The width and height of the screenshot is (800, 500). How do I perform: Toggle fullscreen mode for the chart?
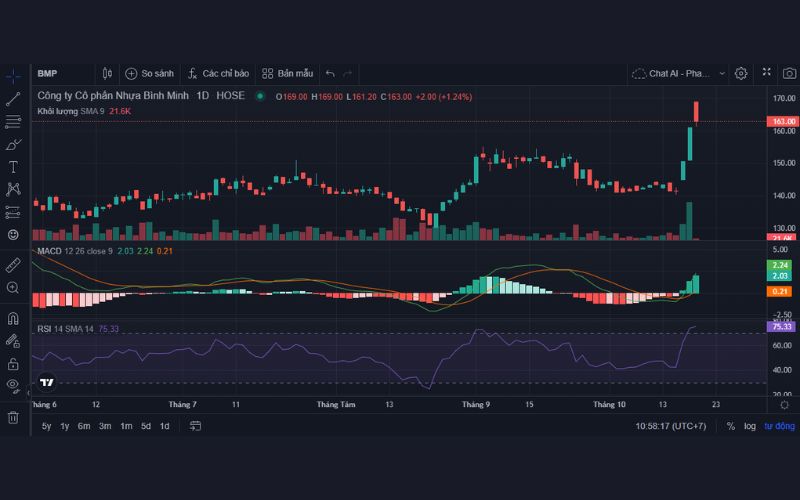click(766, 73)
